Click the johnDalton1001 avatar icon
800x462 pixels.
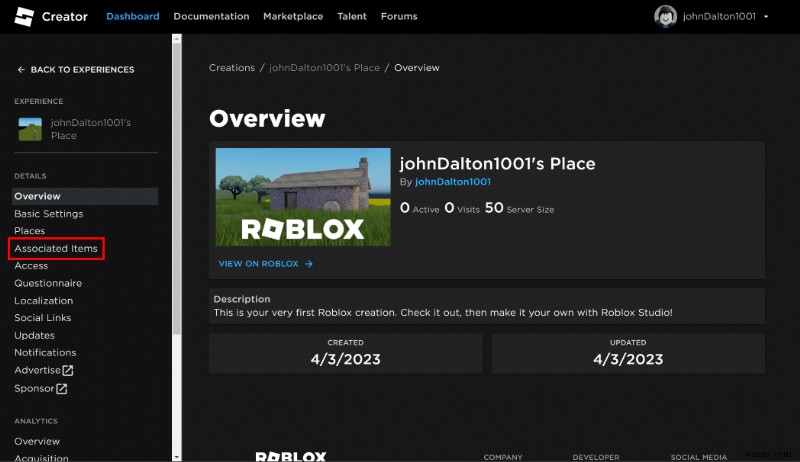pyautogui.click(x=665, y=16)
